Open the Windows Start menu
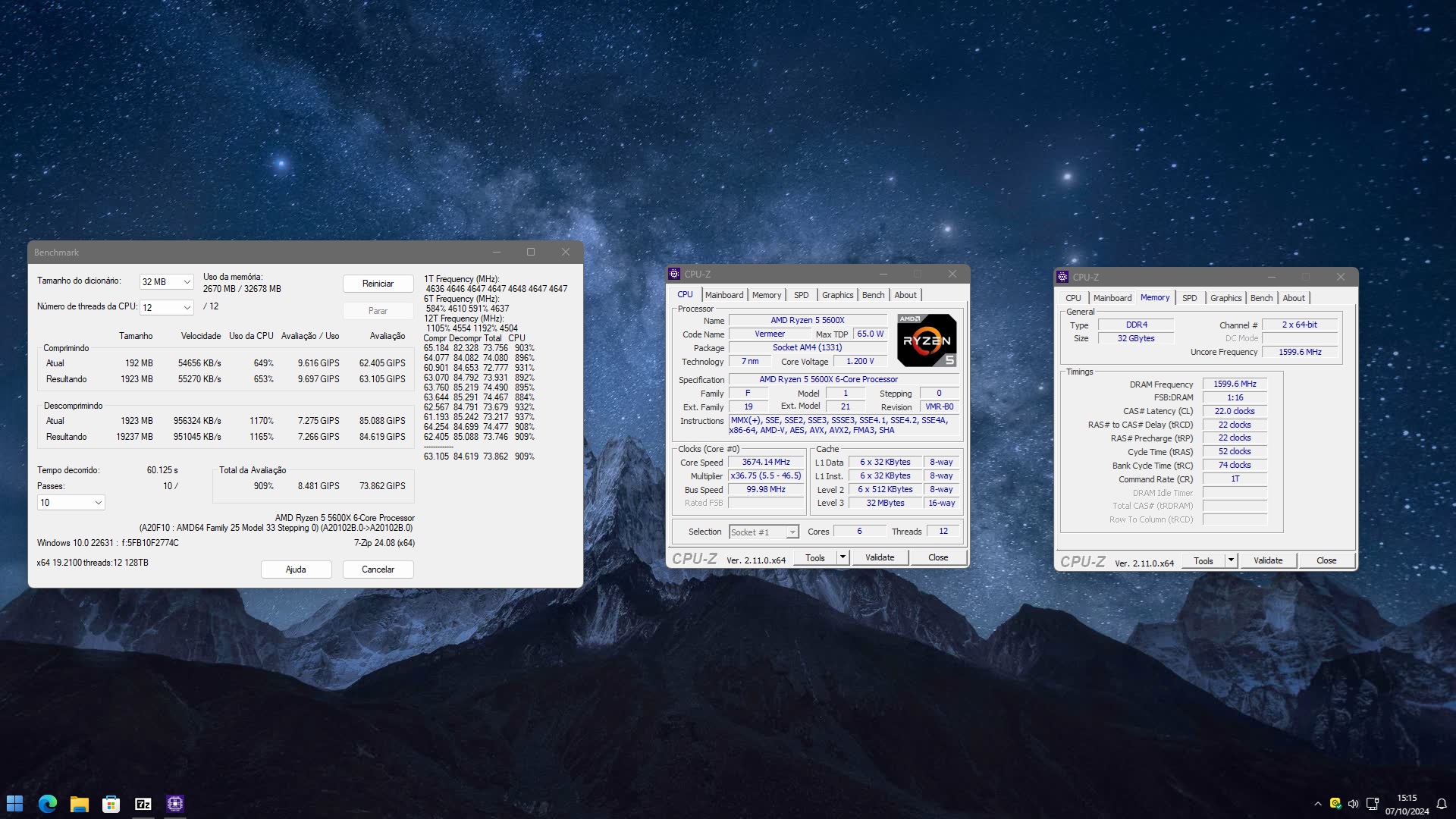The image size is (1456, 819). point(15,804)
